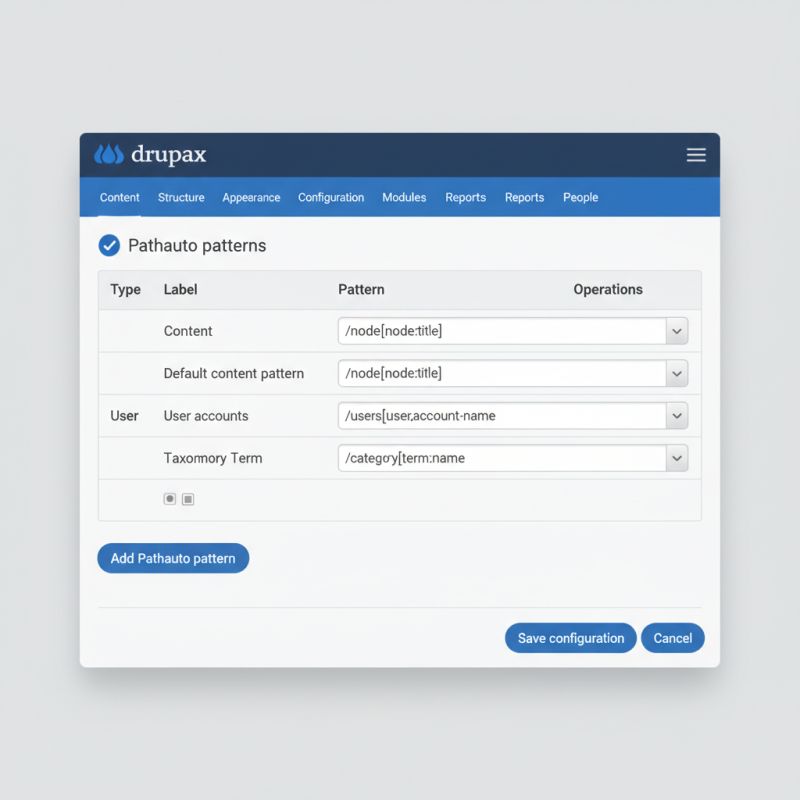This screenshot has width=800, height=800.
Task: Select the User accounts label
Action: (206, 416)
